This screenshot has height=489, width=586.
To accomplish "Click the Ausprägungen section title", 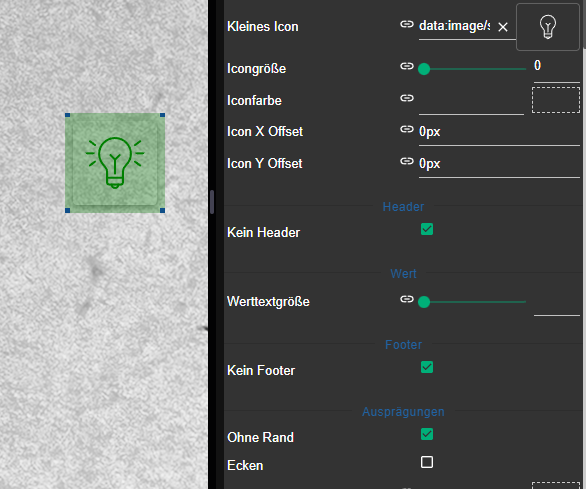I will pyautogui.click(x=403, y=412).
